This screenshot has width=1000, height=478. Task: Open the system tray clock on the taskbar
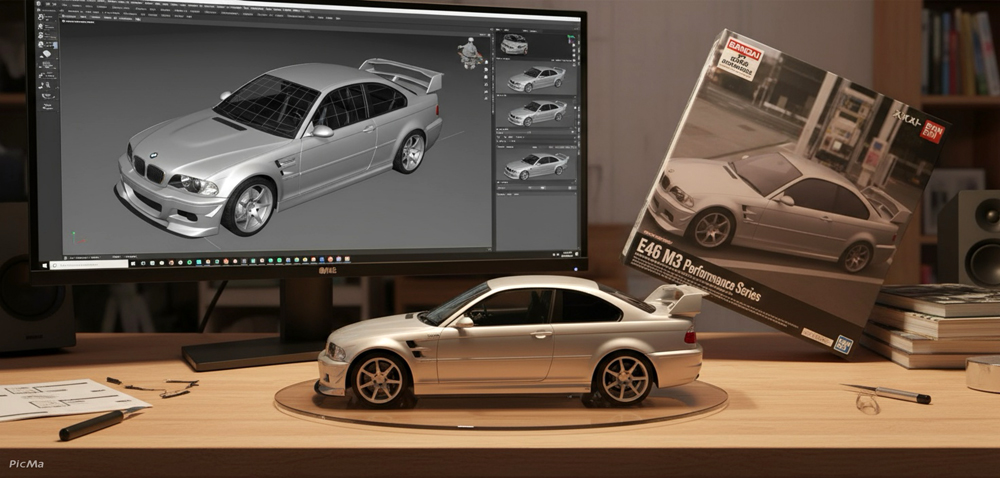pyautogui.click(x=568, y=254)
